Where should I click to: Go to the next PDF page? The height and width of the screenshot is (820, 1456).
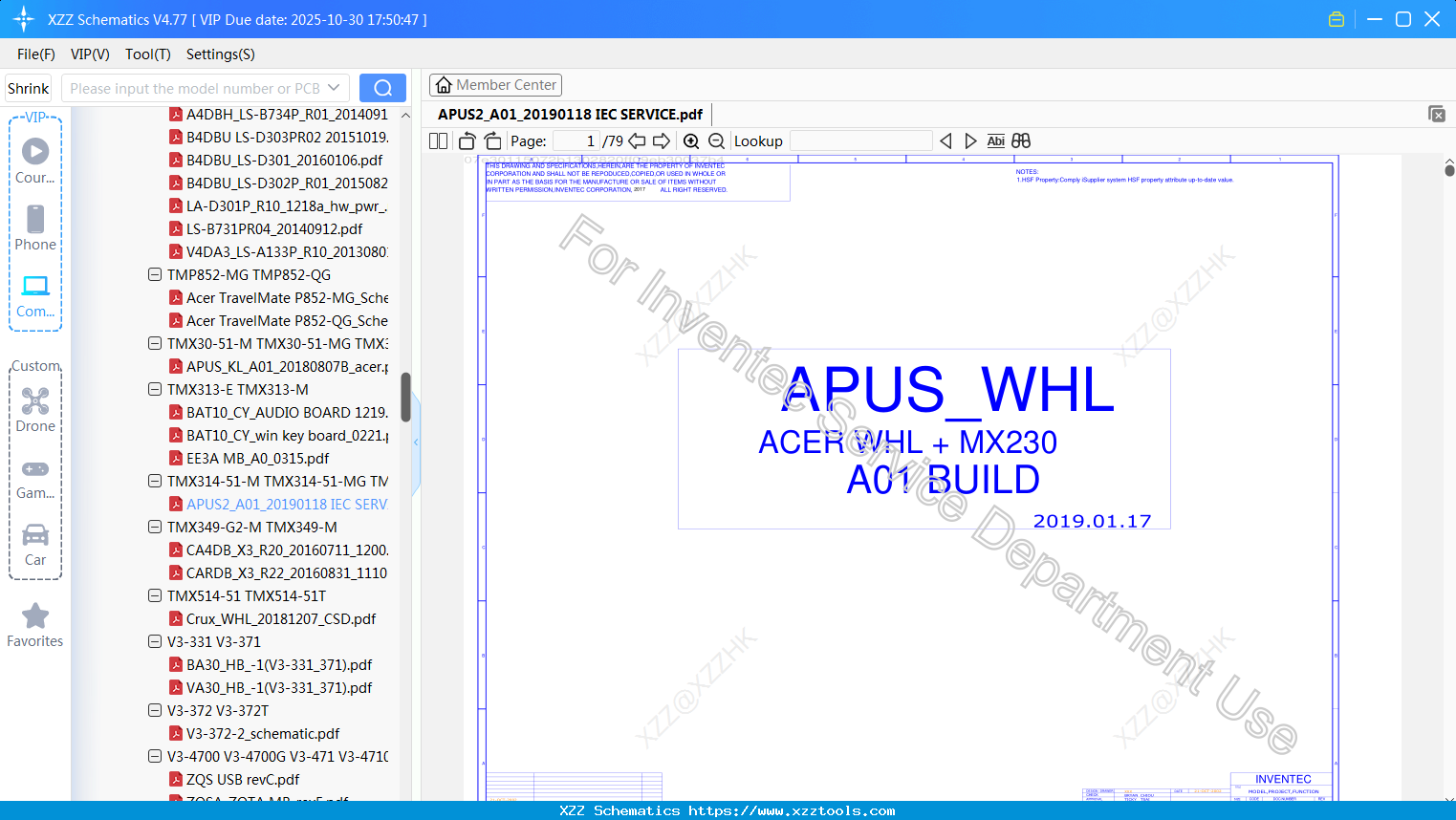pyautogui.click(x=662, y=141)
